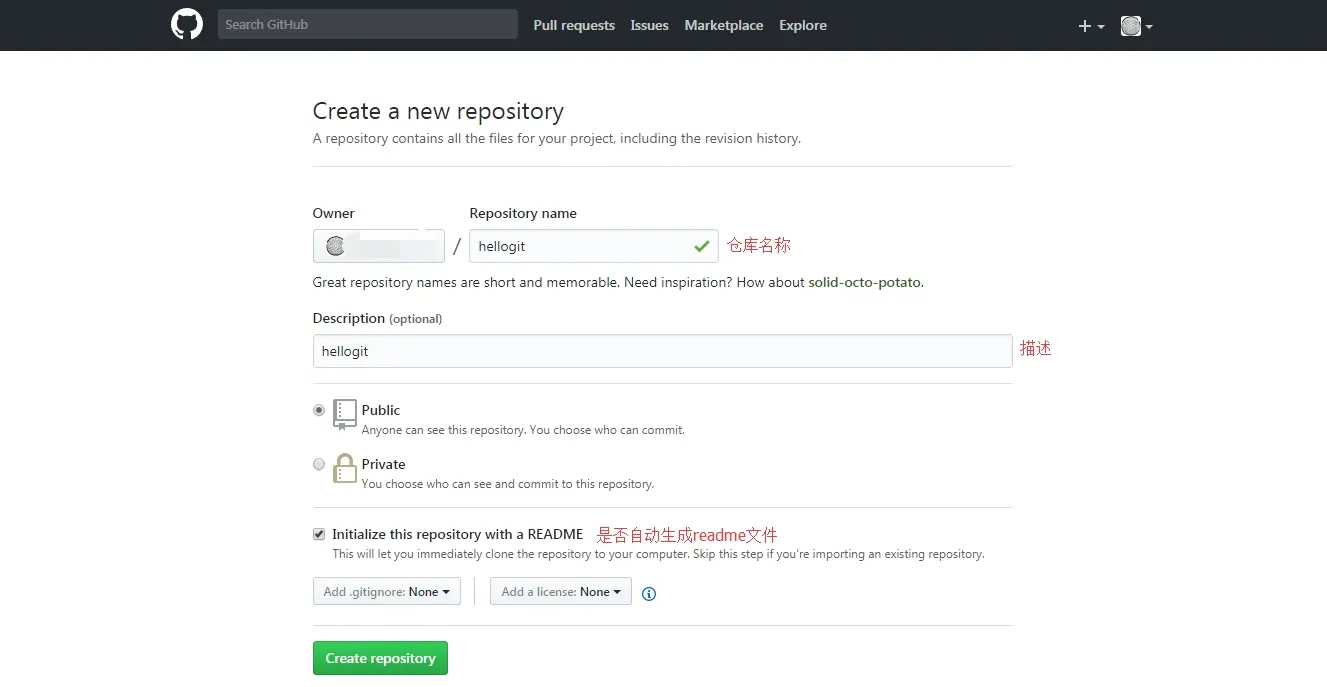Open the Add a license dropdown
Image resolution: width=1327 pixels, height=687 pixels.
[561, 592]
